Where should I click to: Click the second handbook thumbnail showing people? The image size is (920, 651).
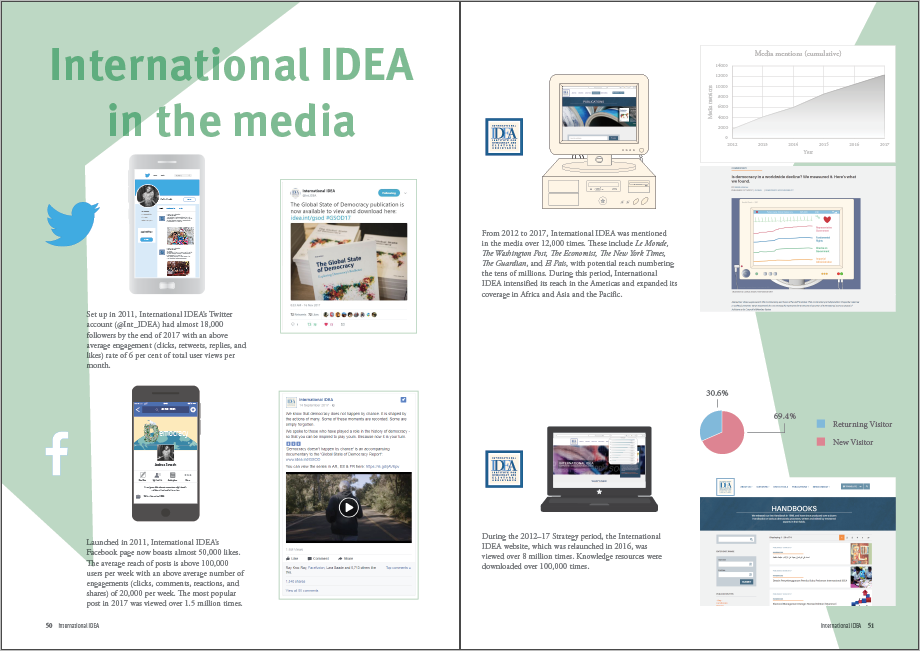coord(861,577)
